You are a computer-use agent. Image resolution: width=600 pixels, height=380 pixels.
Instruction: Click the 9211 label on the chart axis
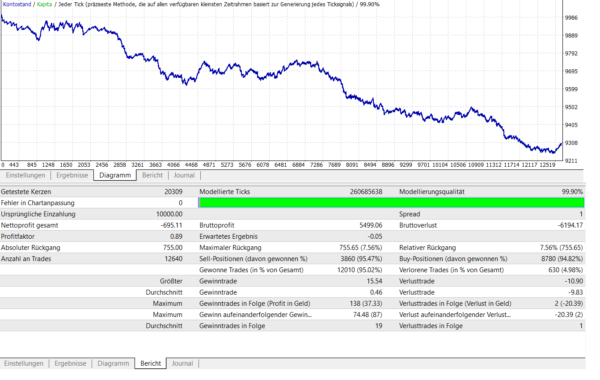(571, 161)
